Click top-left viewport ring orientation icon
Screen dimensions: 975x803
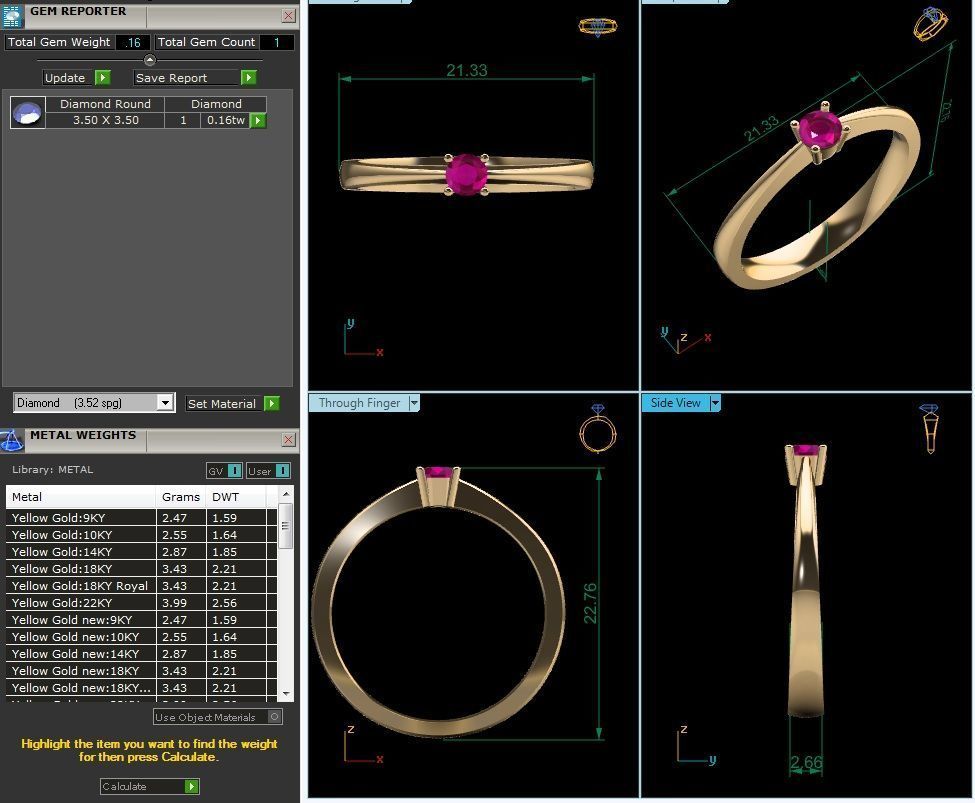(x=598, y=26)
